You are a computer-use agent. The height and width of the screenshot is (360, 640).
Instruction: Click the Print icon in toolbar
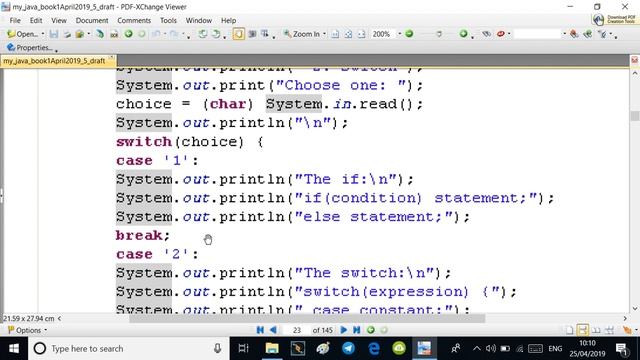click(67, 34)
